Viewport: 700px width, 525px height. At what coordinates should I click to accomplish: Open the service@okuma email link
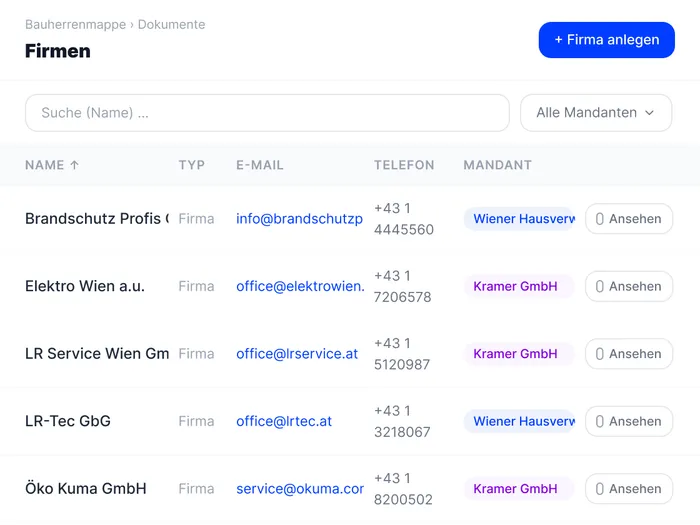300,488
